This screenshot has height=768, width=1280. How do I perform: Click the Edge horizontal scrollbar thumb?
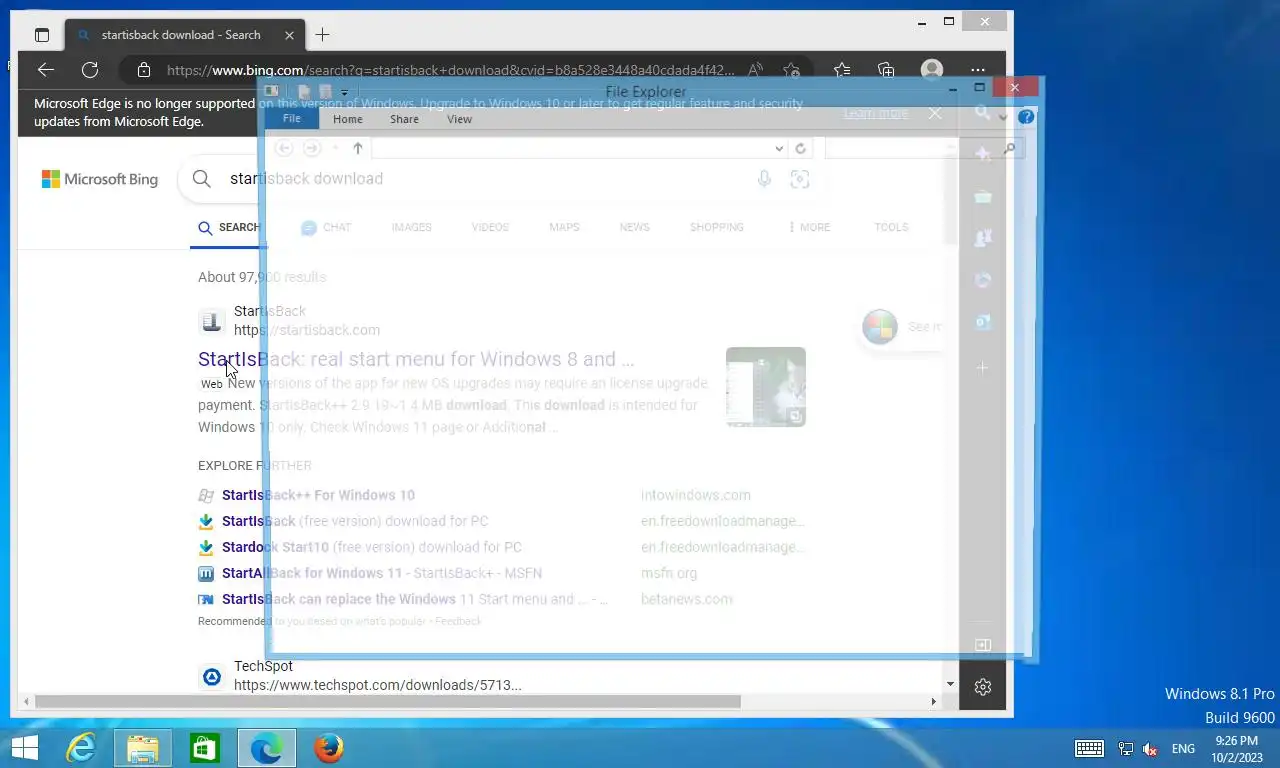tap(387, 702)
